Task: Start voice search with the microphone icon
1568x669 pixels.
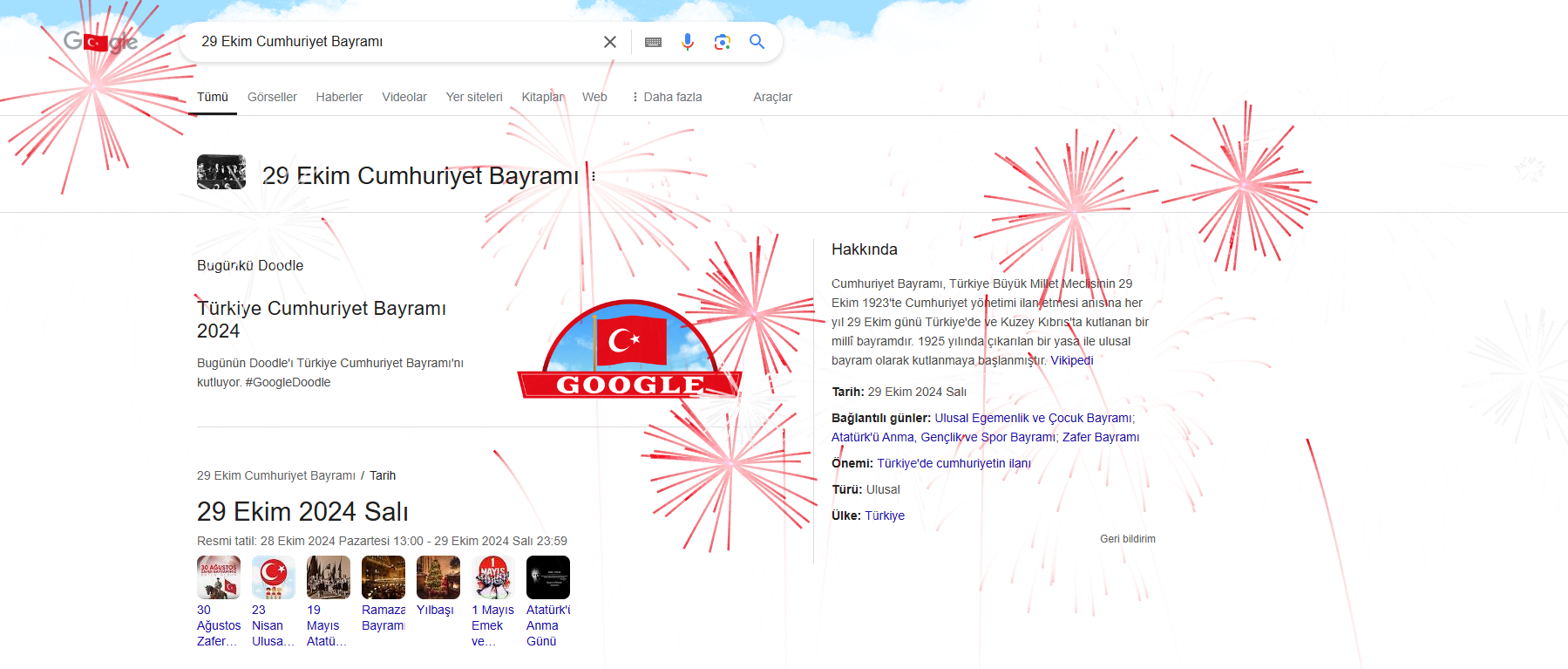Action: pyautogui.click(x=688, y=42)
